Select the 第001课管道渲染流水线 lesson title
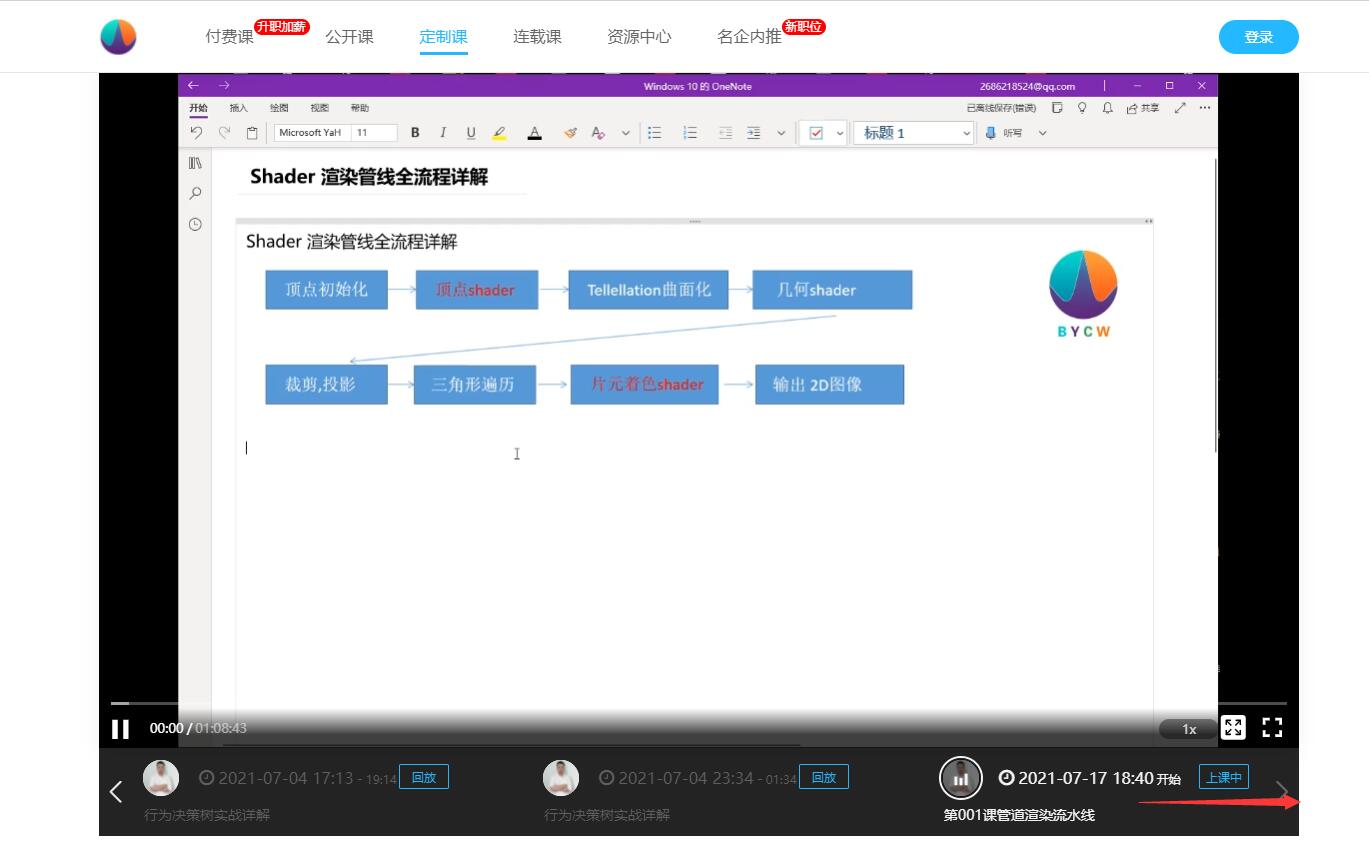Image resolution: width=1369 pixels, height=843 pixels. coord(1019,815)
